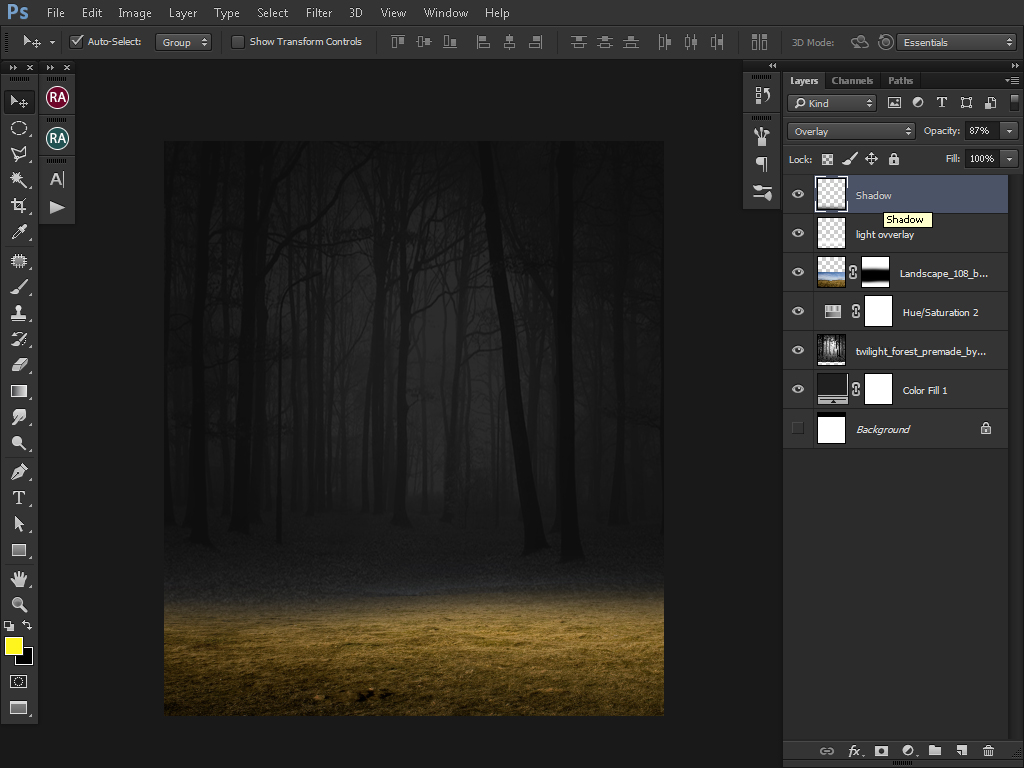The image size is (1024, 768).
Task: Click the yellow foreground color swatch
Action: (14, 646)
